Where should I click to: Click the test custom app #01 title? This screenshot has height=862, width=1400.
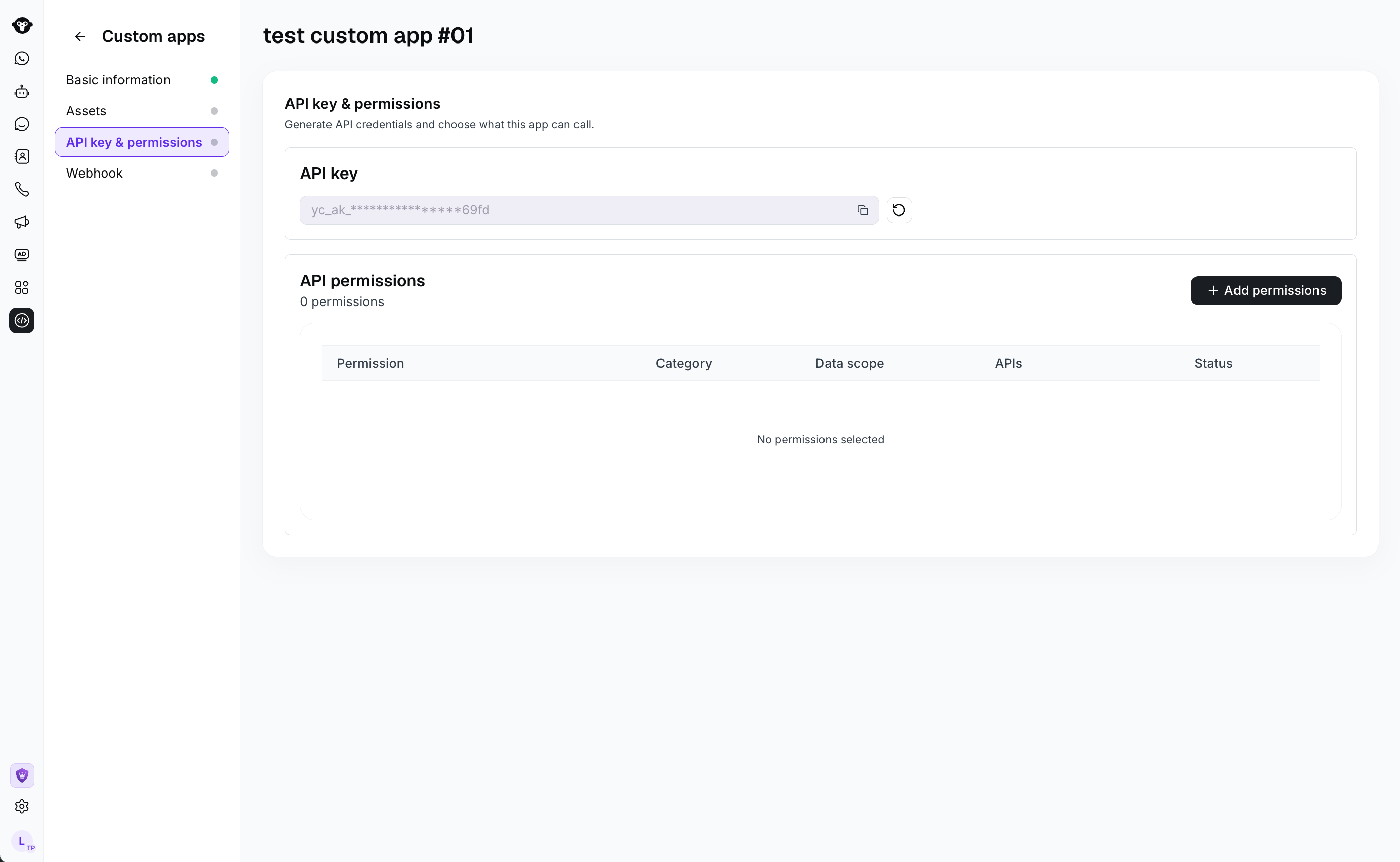tap(368, 36)
